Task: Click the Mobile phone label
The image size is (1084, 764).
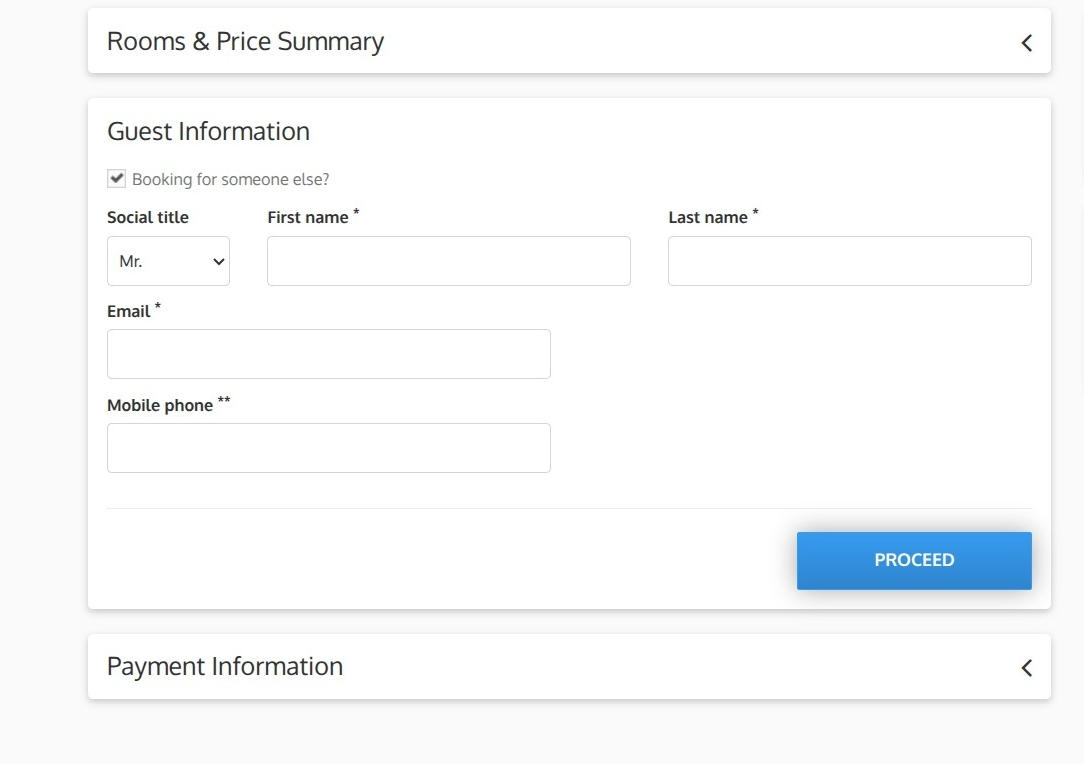Action: (x=160, y=405)
